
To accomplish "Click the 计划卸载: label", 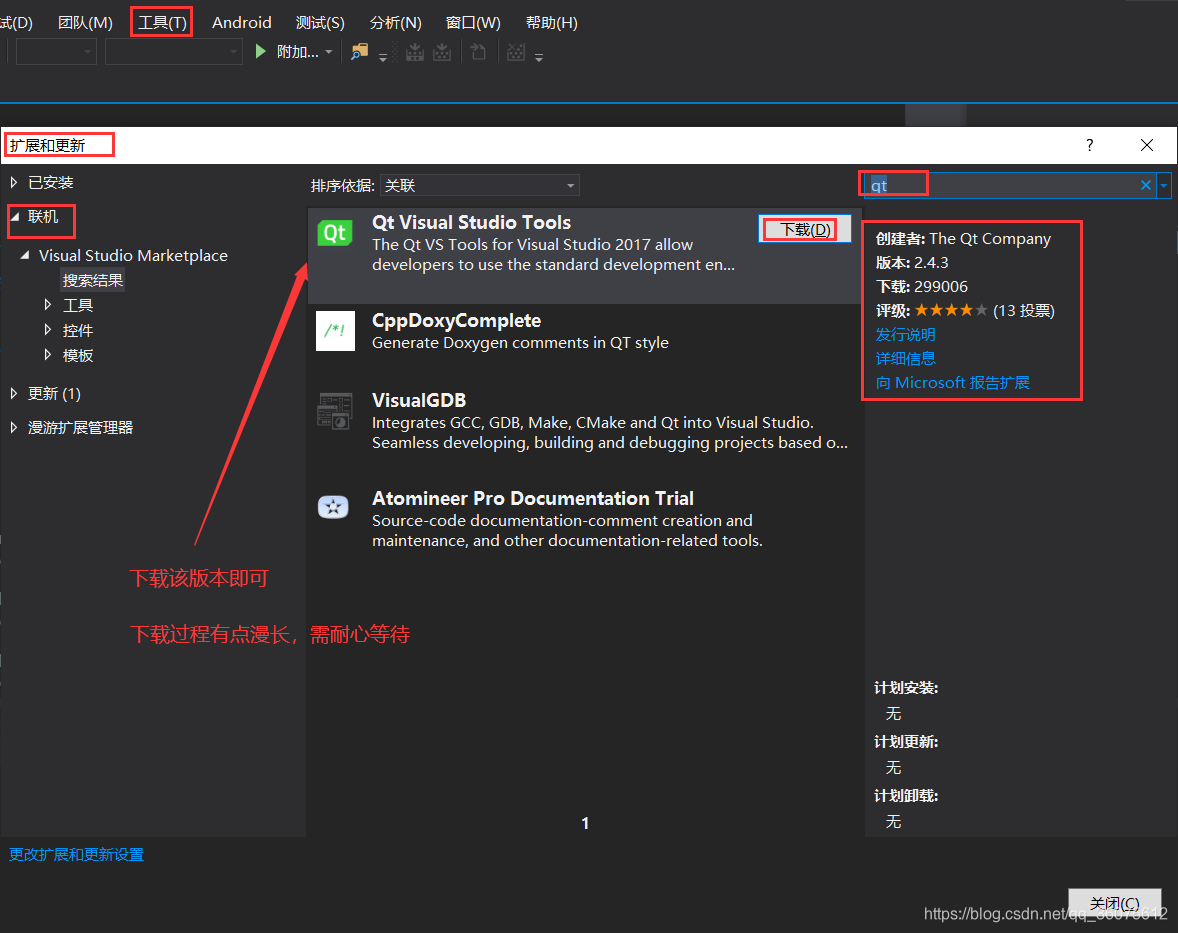I will pos(906,796).
